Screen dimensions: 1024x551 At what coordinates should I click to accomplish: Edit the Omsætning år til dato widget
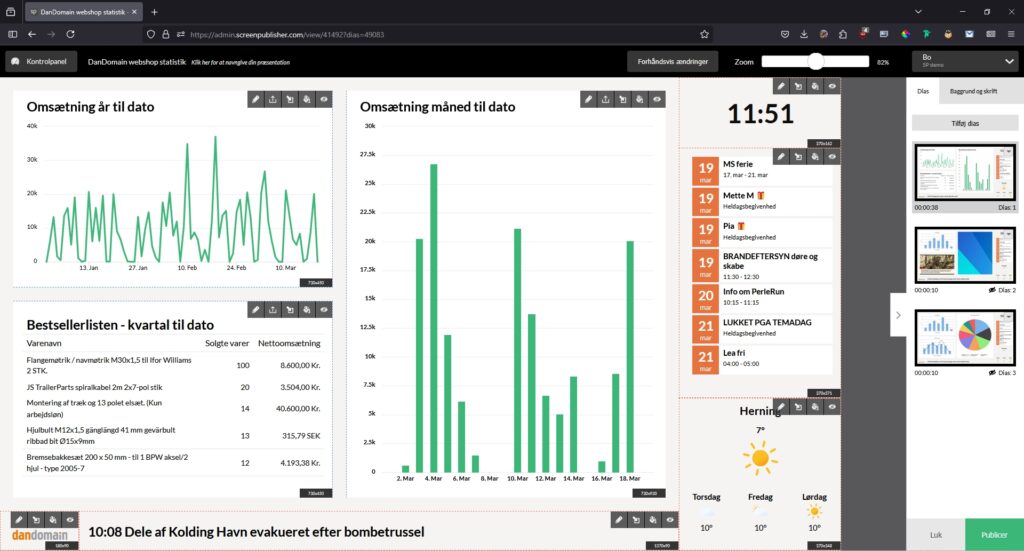pyautogui.click(x=256, y=99)
